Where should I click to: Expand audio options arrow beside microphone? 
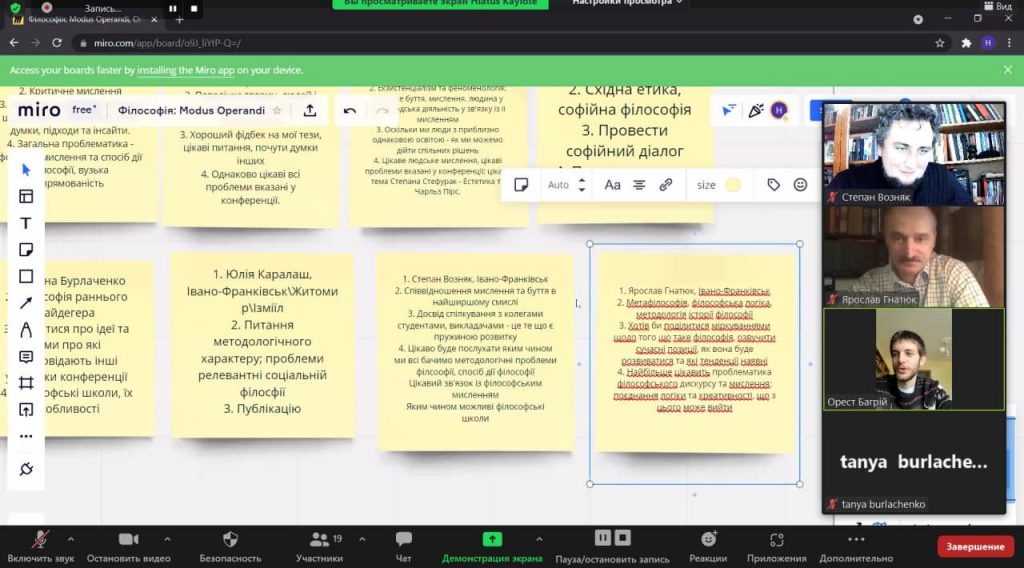(71, 539)
